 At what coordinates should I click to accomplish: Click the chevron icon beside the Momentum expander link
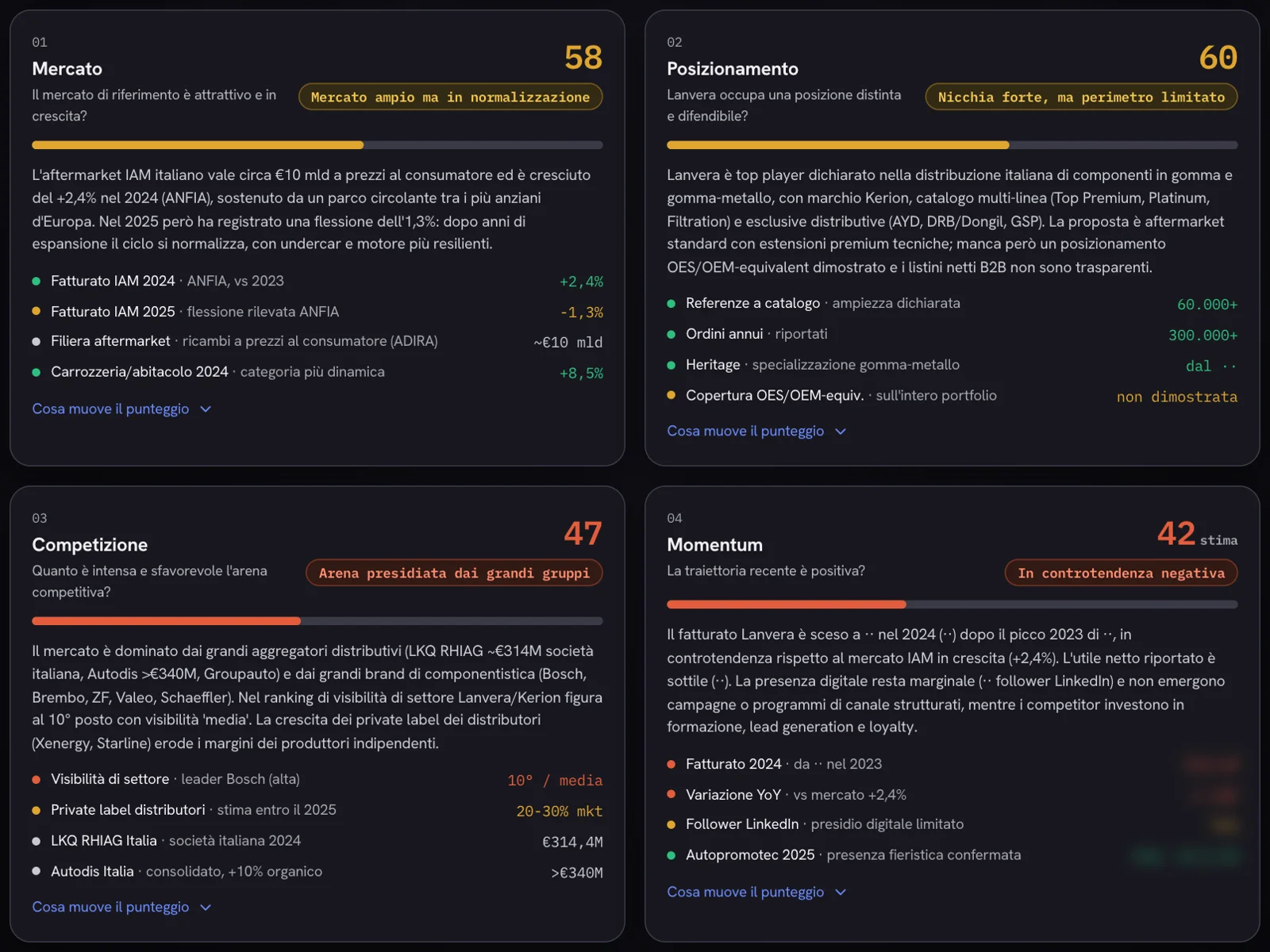[841, 892]
